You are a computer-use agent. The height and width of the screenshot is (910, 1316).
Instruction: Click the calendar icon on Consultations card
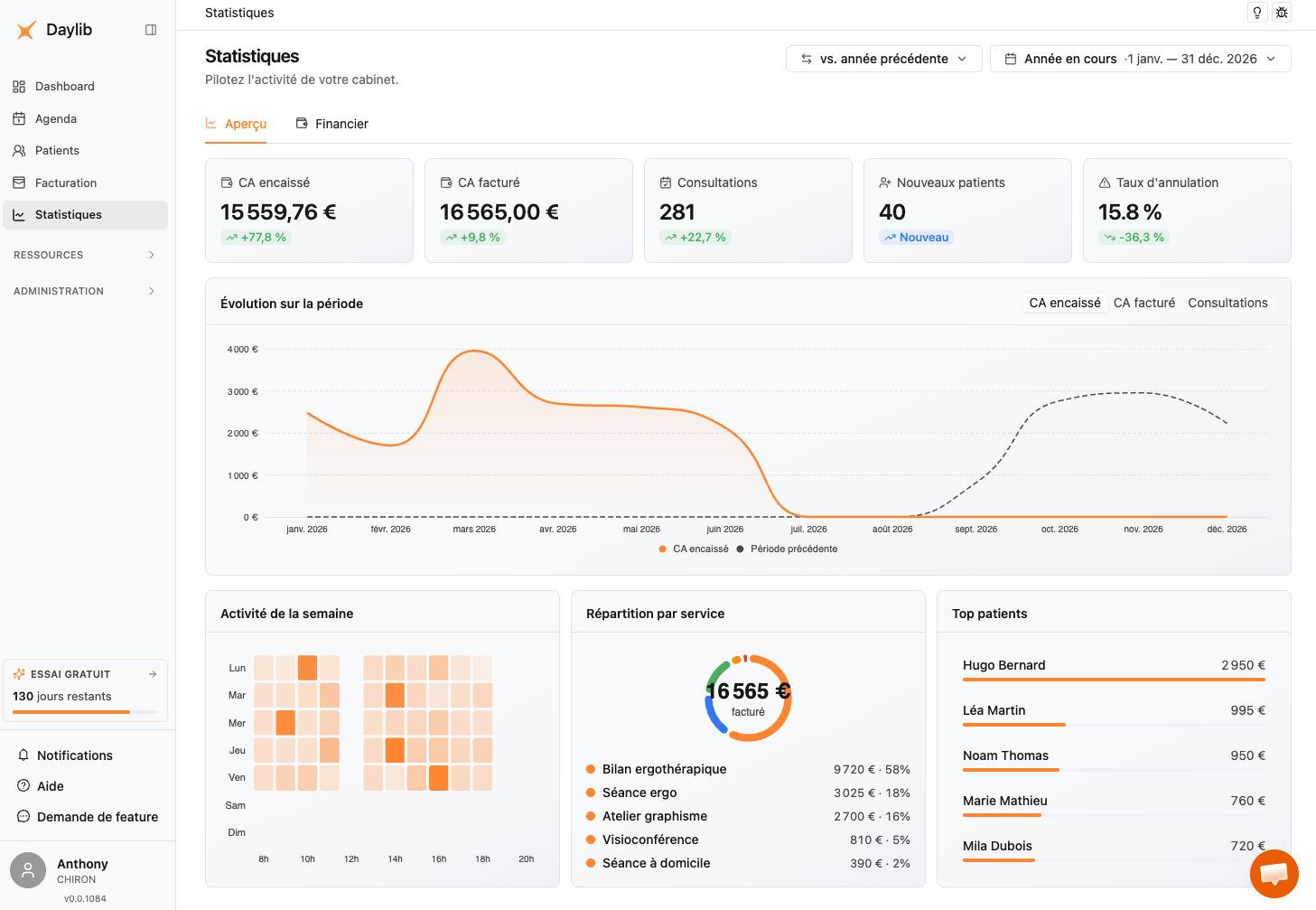[666, 183]
